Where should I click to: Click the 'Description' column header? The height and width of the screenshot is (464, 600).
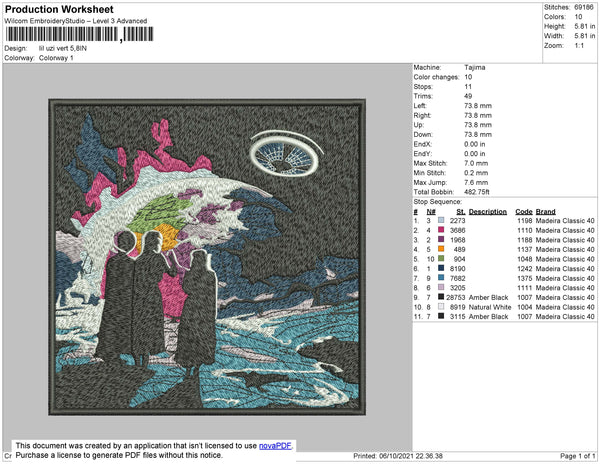pos(488,212)
